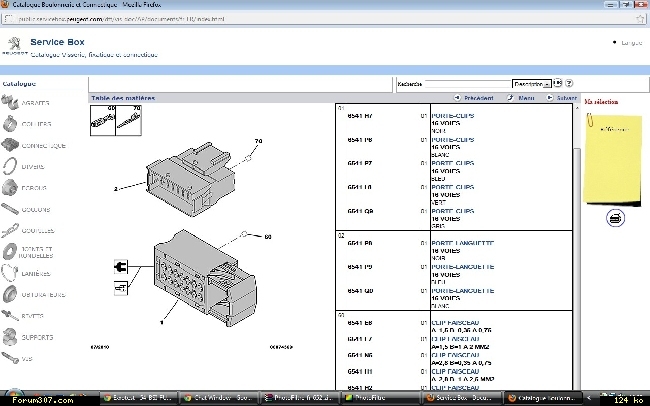Open PORTE-CLIPS 16 VOIES VERT link

(x=453, y=187)
